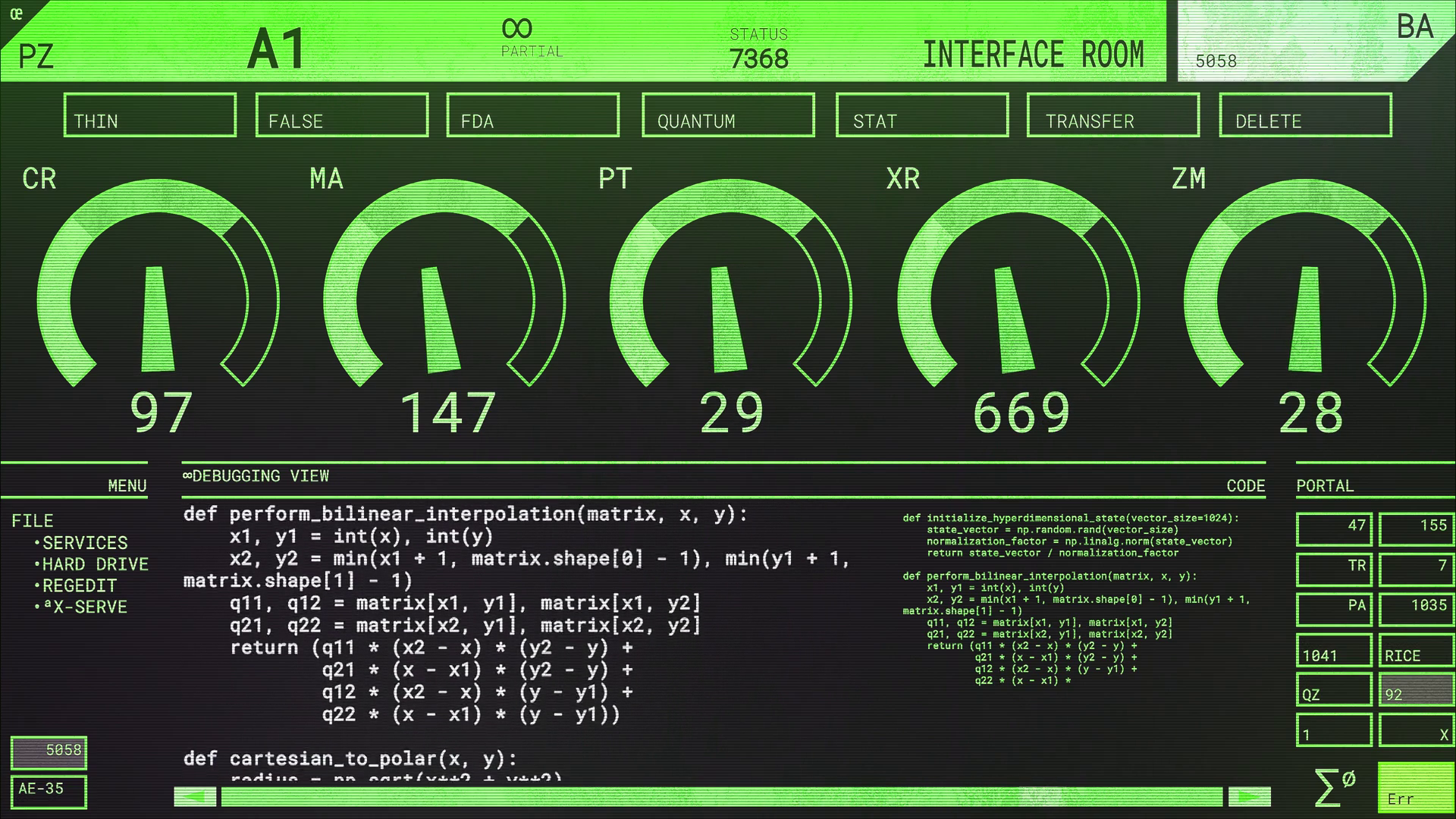Open the PORTAL panel tab
Screen dimensions: 1456x819
(x=1324, y=485)
